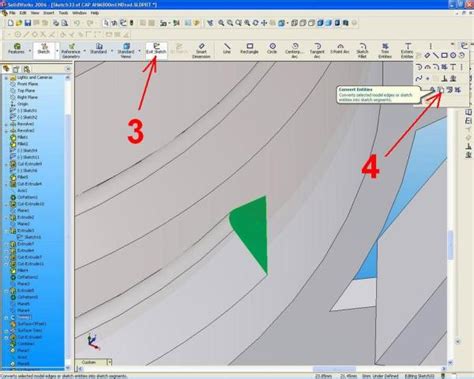Open the Window menu

[79, 13]
